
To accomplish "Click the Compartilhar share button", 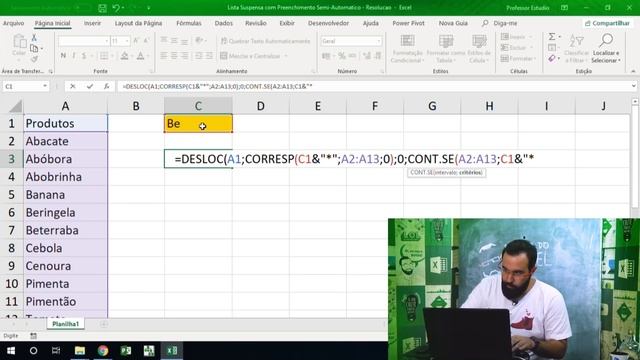I will pyautogui.click(x=607, y=23).
